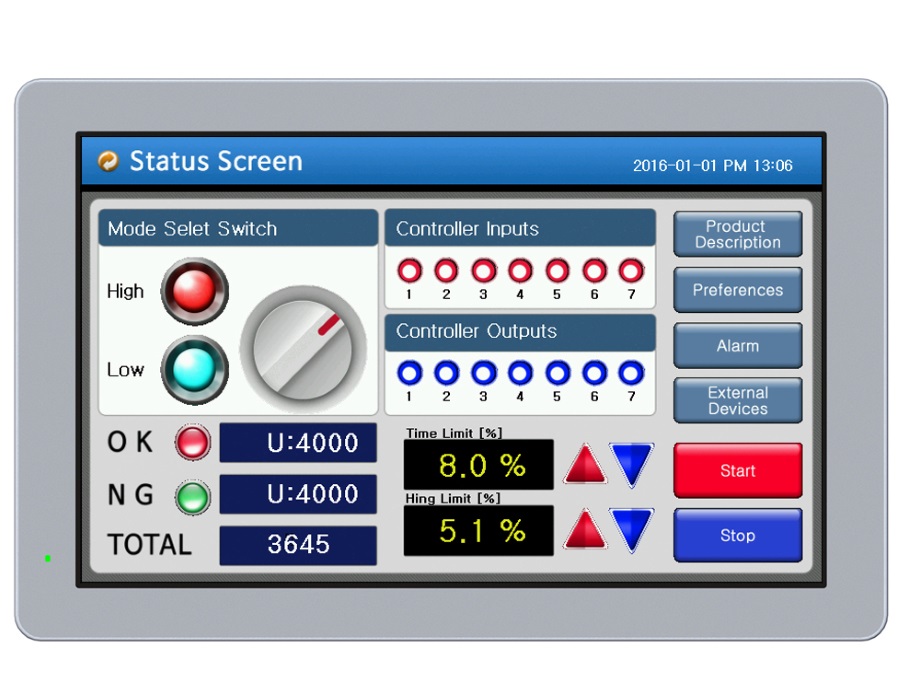Toggle Controller Output indicator 1
Screen dimensions: 900x696
click(x=409, y=373)
